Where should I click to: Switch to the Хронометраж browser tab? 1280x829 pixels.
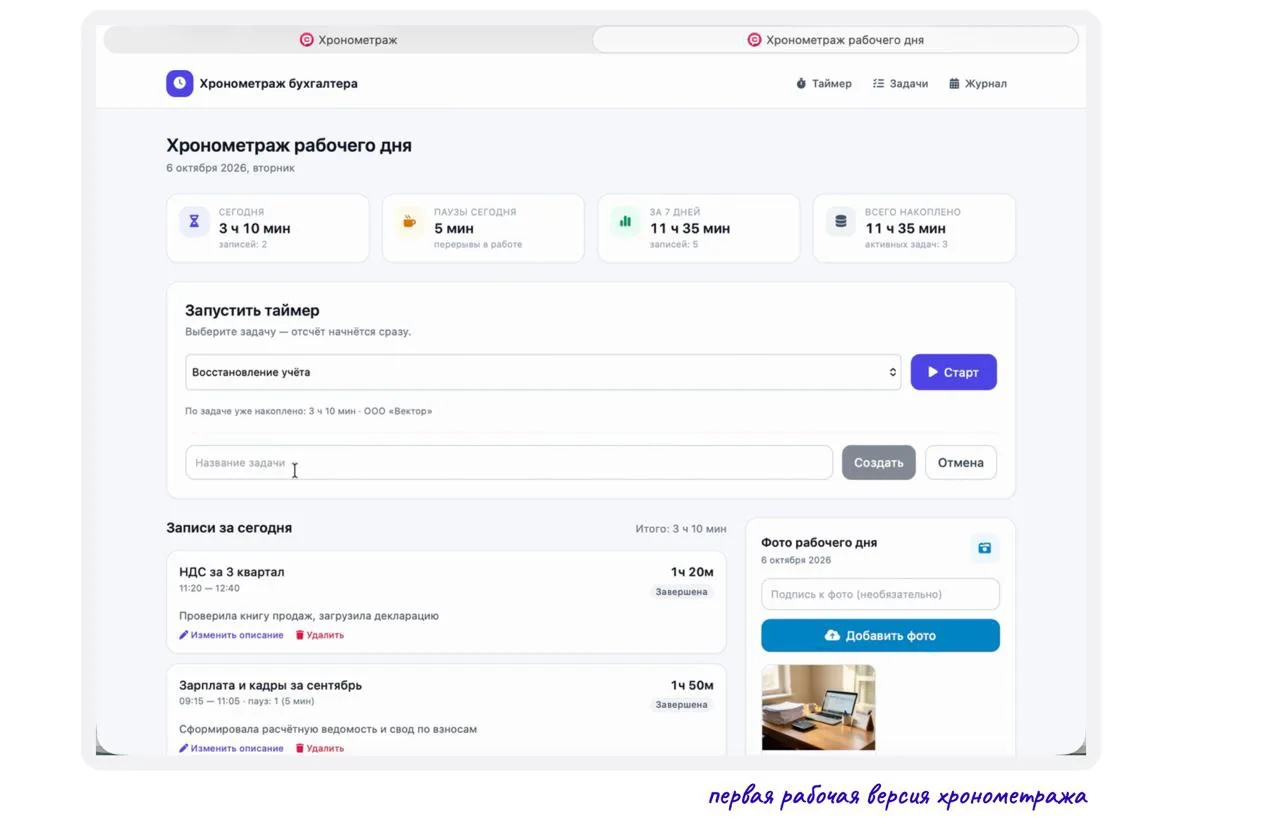pyautogui.click(x=348, y=40)
